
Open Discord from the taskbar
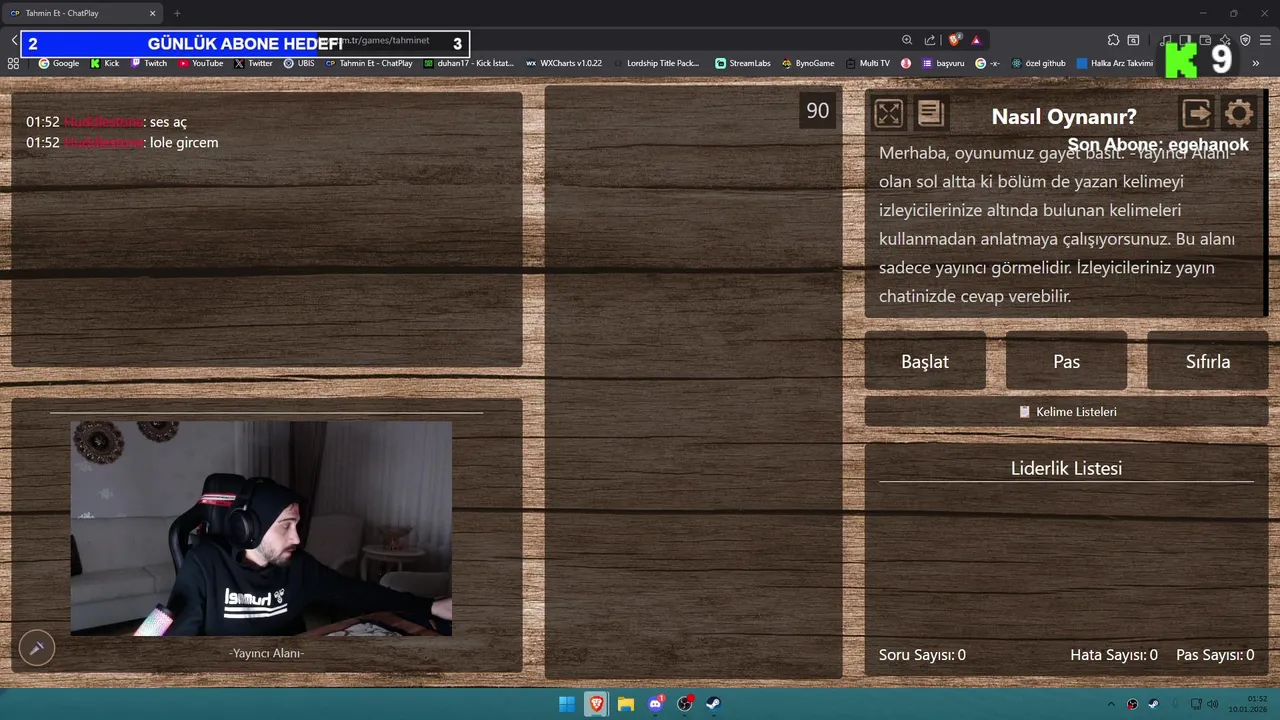tap(655, 704)
